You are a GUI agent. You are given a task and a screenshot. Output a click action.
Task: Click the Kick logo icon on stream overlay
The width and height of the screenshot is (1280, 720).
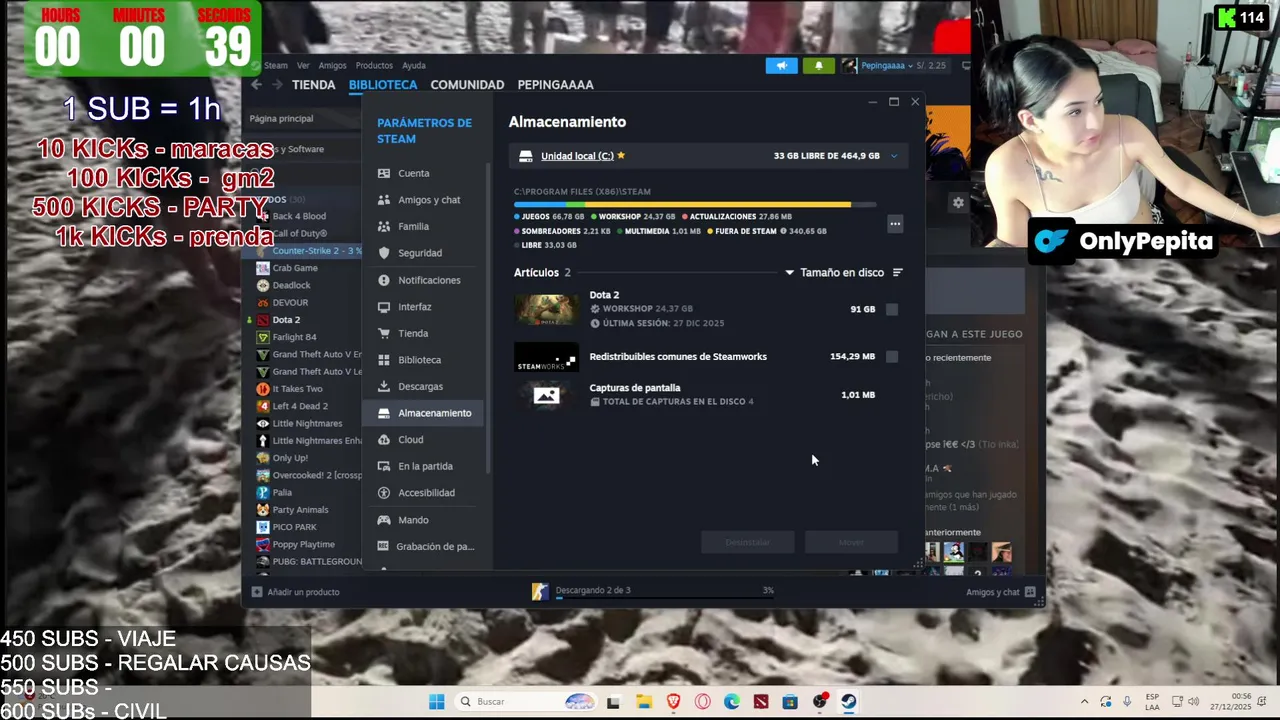[1226, 17]
